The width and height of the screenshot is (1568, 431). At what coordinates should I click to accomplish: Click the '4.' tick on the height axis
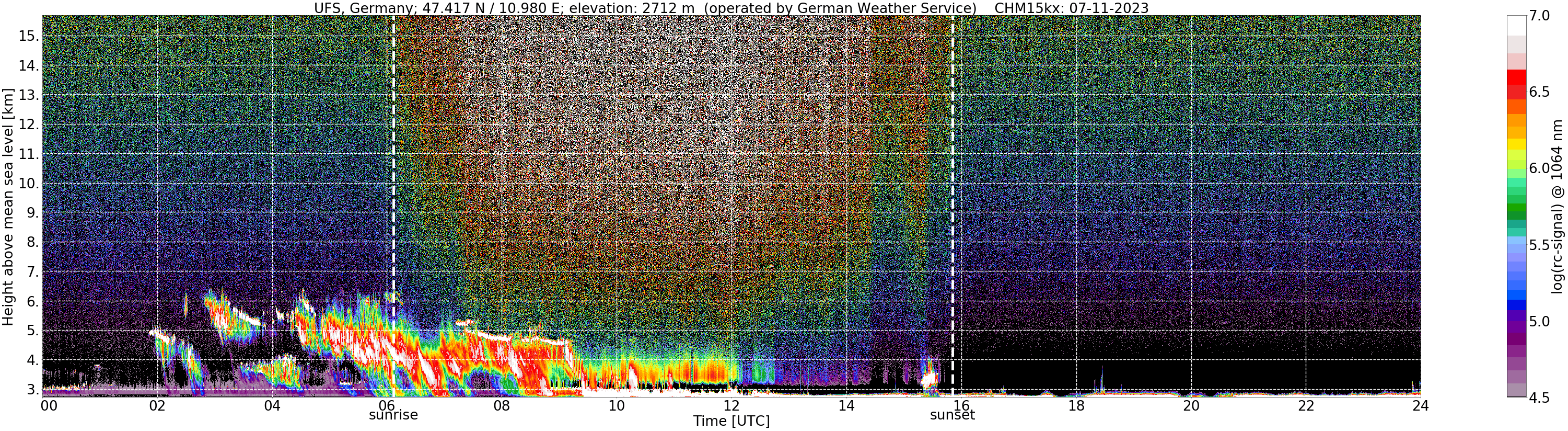(33, 360)
